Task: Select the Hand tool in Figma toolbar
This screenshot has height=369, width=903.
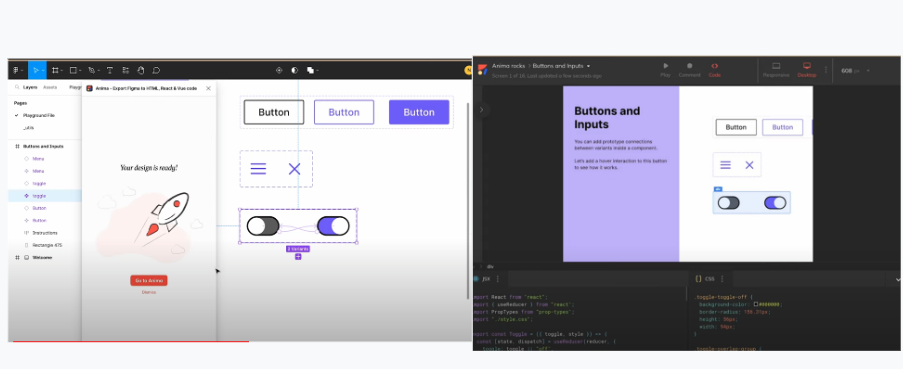Action: click(x=141, y=70)
